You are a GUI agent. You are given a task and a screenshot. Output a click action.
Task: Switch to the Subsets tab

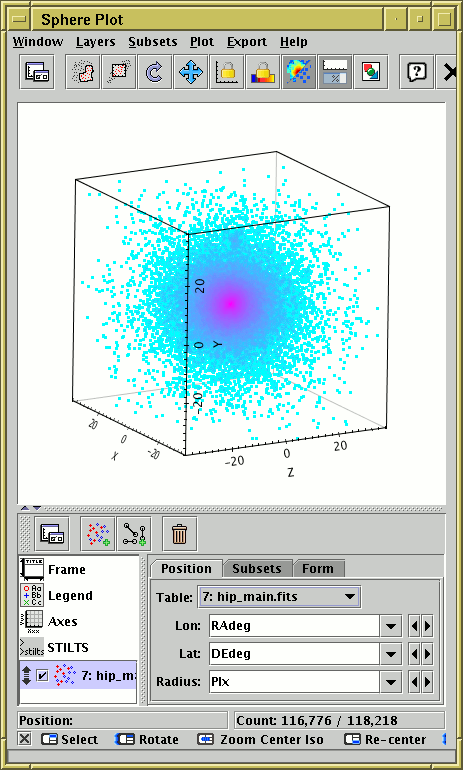click(257, 569)
